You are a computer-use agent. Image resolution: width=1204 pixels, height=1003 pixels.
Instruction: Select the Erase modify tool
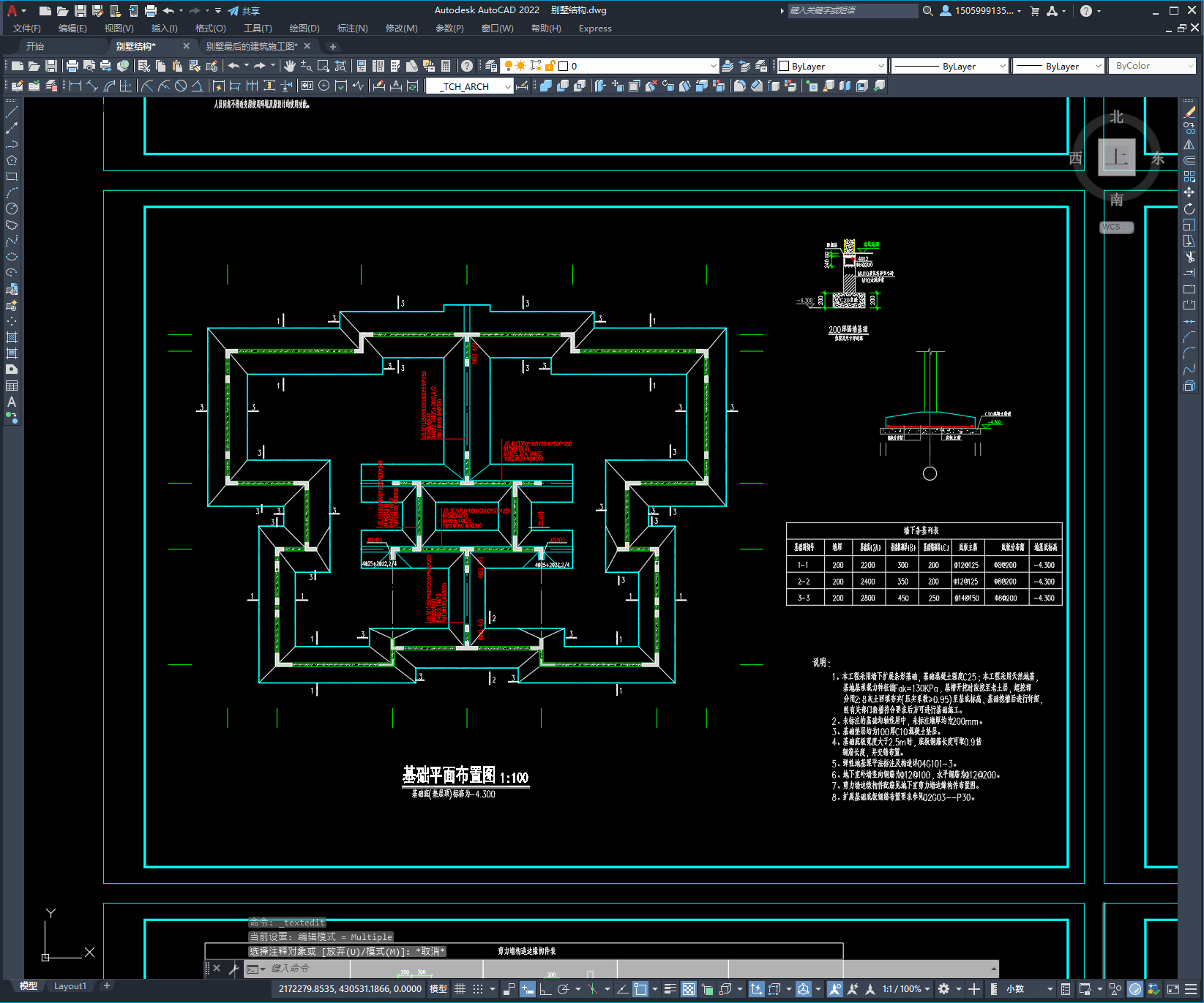tap(1189, 113)
